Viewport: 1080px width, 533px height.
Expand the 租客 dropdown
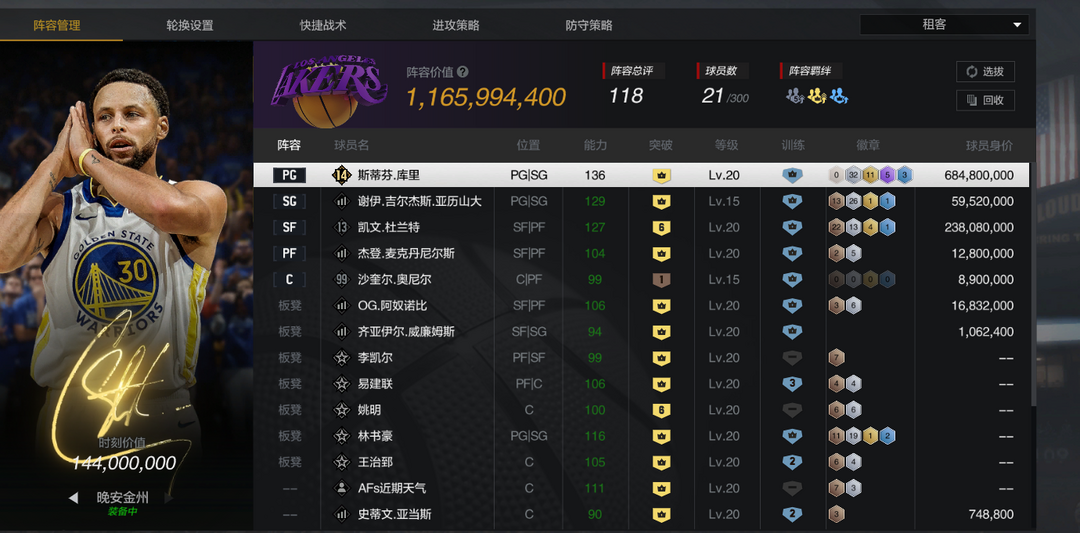pyautogui.click(x=944, y=25)
